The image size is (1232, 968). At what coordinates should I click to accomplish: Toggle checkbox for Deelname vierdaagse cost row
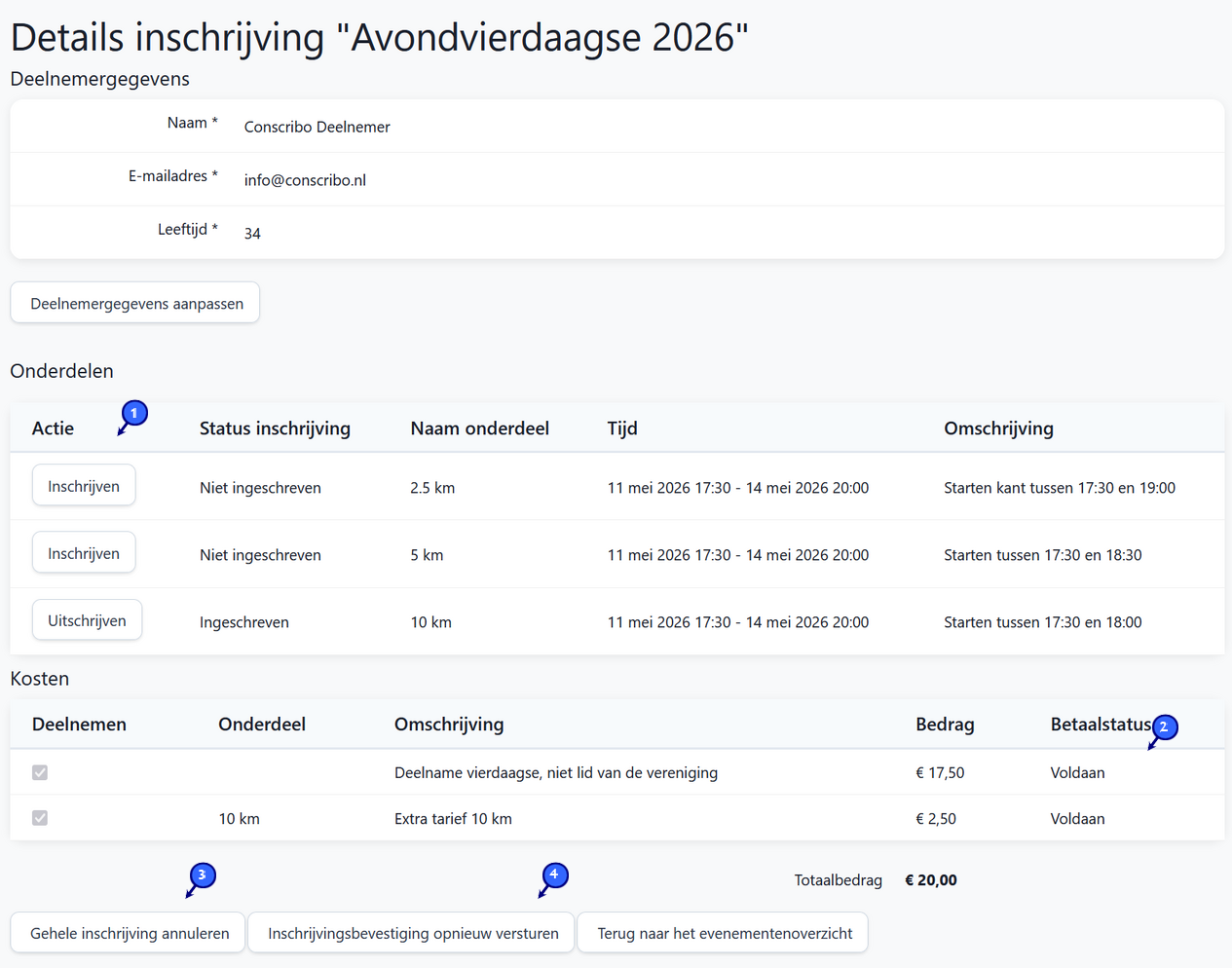pos(40,772)
